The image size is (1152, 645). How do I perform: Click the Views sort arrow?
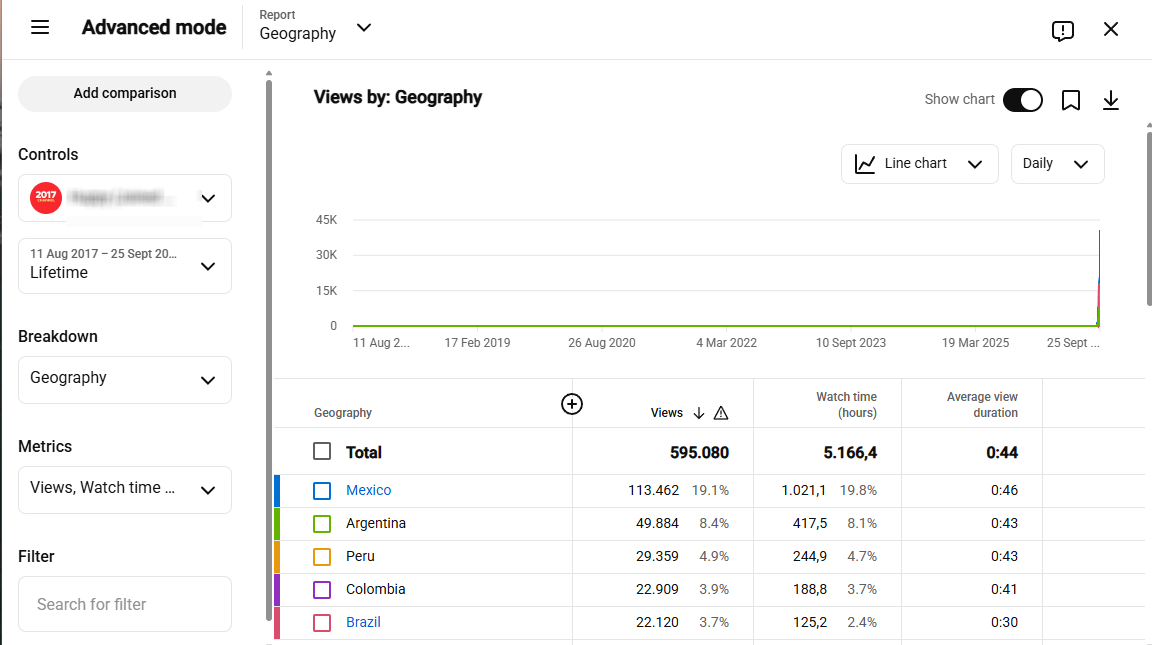[699, 413]
